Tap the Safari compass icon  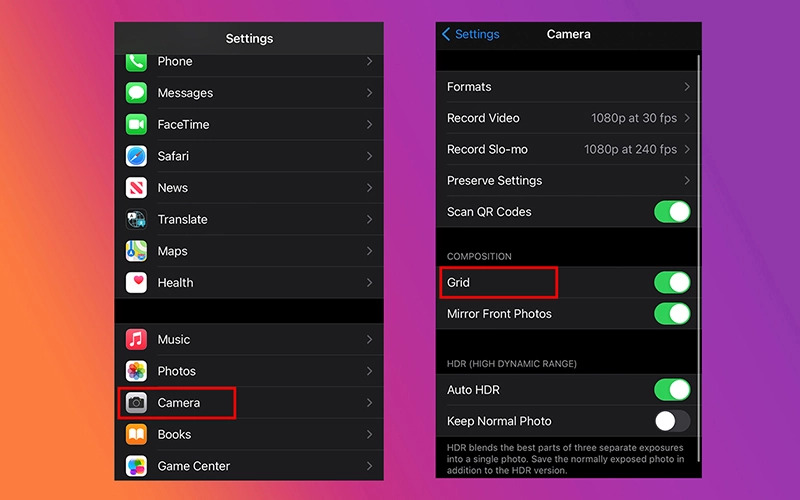tap(136, 156)
